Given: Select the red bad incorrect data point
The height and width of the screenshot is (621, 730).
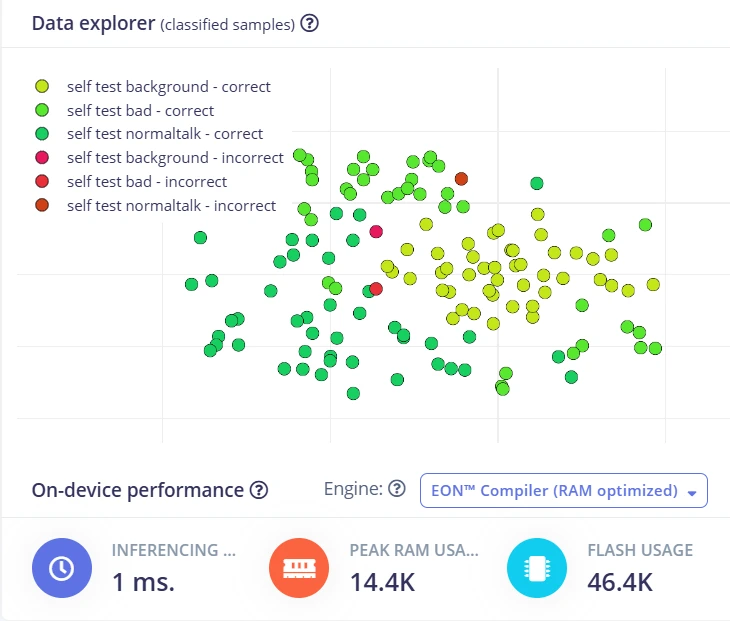Looking at the screenshot, I should [376, 289].
